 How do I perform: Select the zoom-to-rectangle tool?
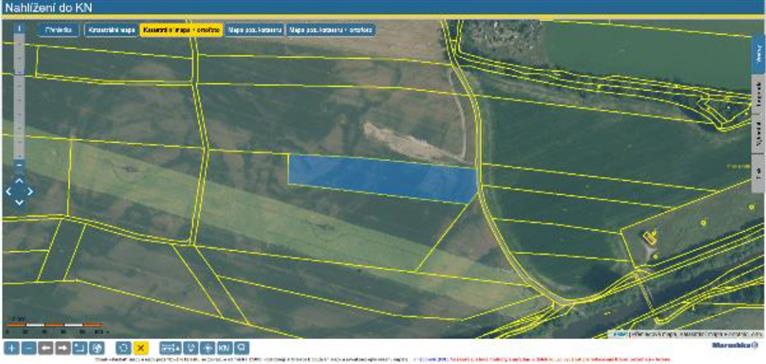80,348
